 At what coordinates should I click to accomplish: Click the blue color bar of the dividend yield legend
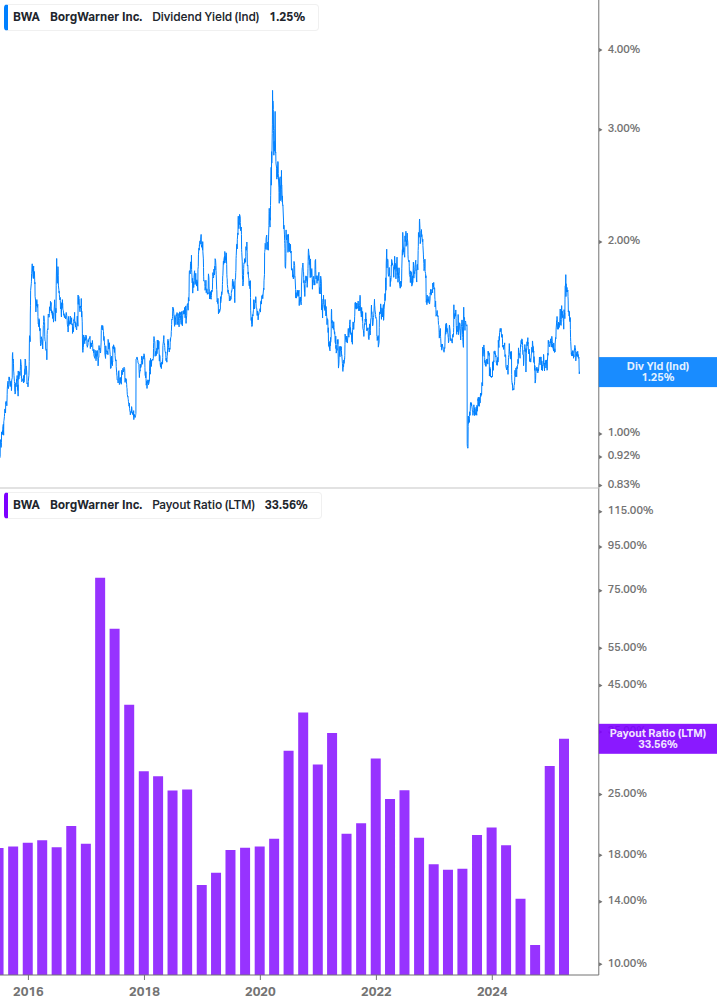(x=6, y=17)
